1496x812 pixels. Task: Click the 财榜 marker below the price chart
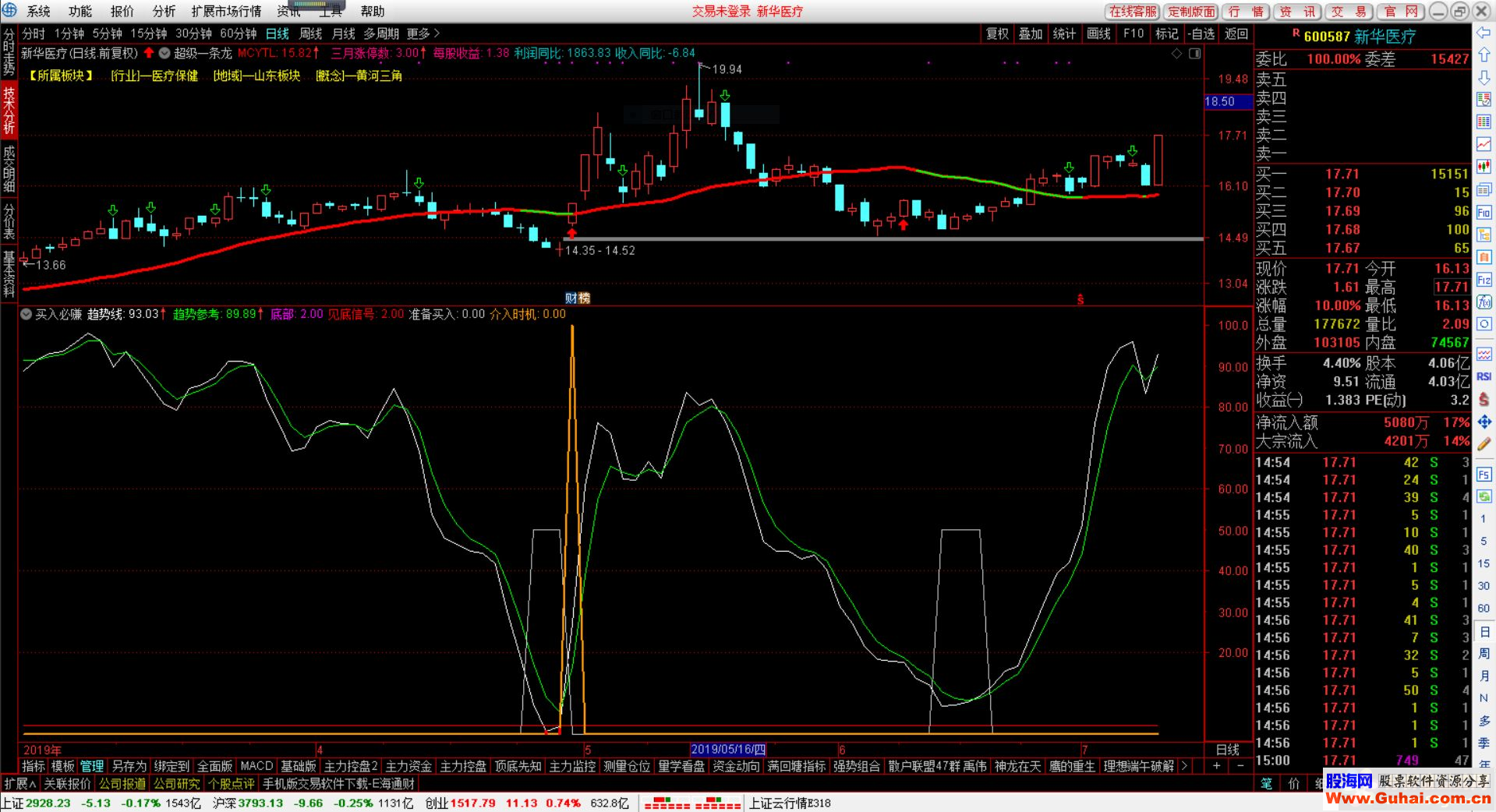pyautogui.click(x=578, y=298)
